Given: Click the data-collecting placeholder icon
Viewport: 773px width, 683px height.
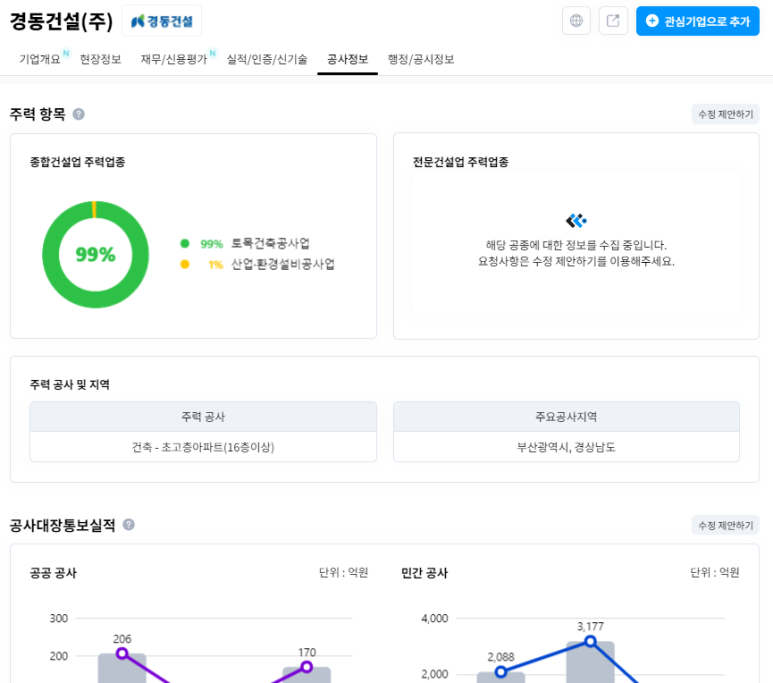Looking at the screenshot, I should point(576,220).
